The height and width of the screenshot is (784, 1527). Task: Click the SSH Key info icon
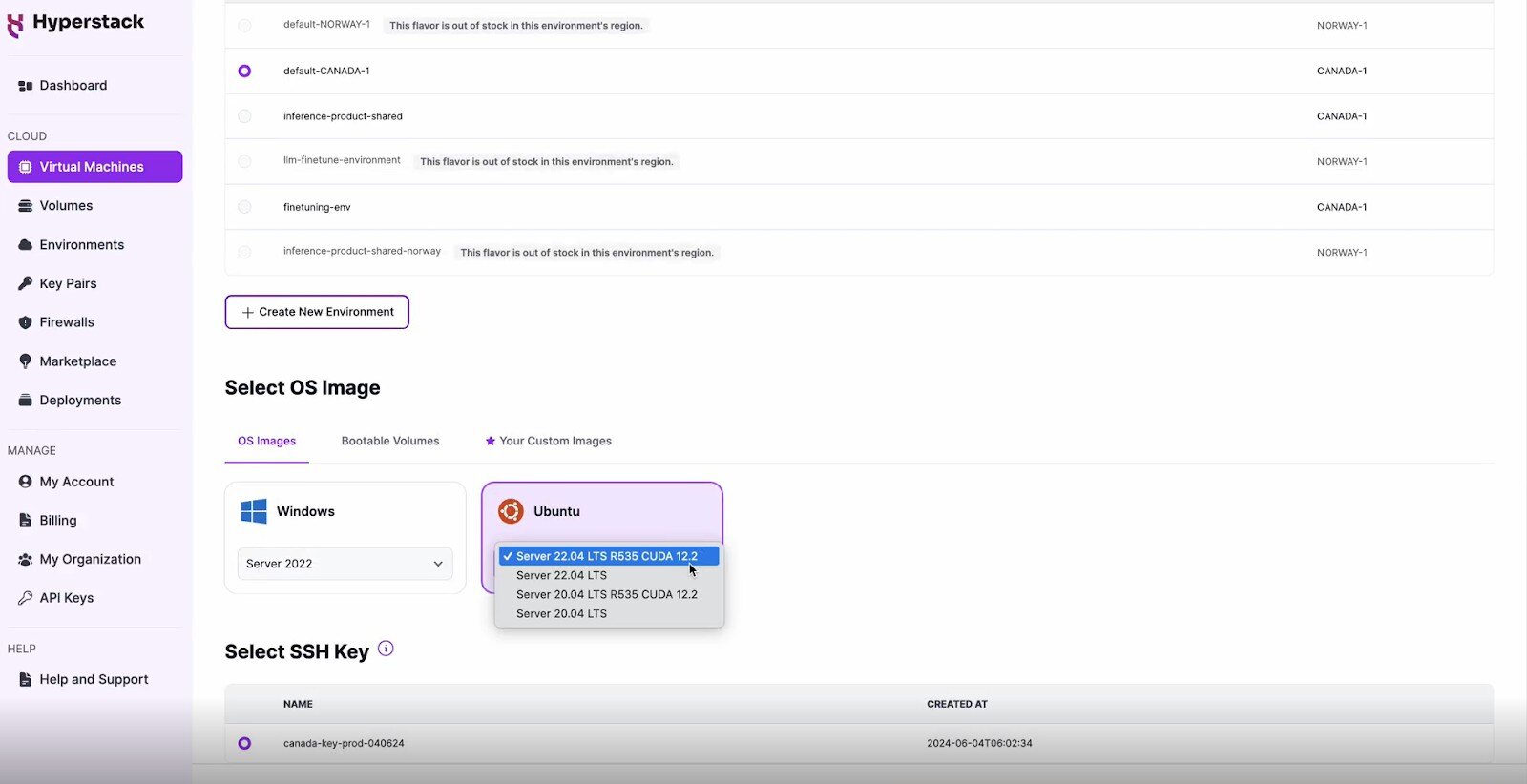click(x=386, y=649)
